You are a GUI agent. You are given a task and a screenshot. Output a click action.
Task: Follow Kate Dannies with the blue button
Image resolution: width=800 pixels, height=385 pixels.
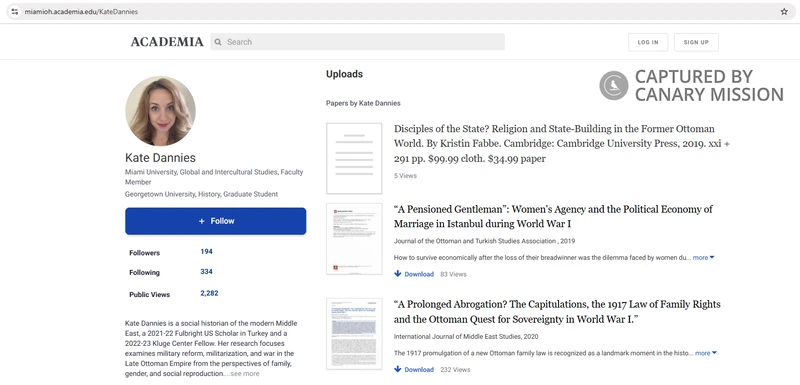pyautogui.click(x=215, y=221)
